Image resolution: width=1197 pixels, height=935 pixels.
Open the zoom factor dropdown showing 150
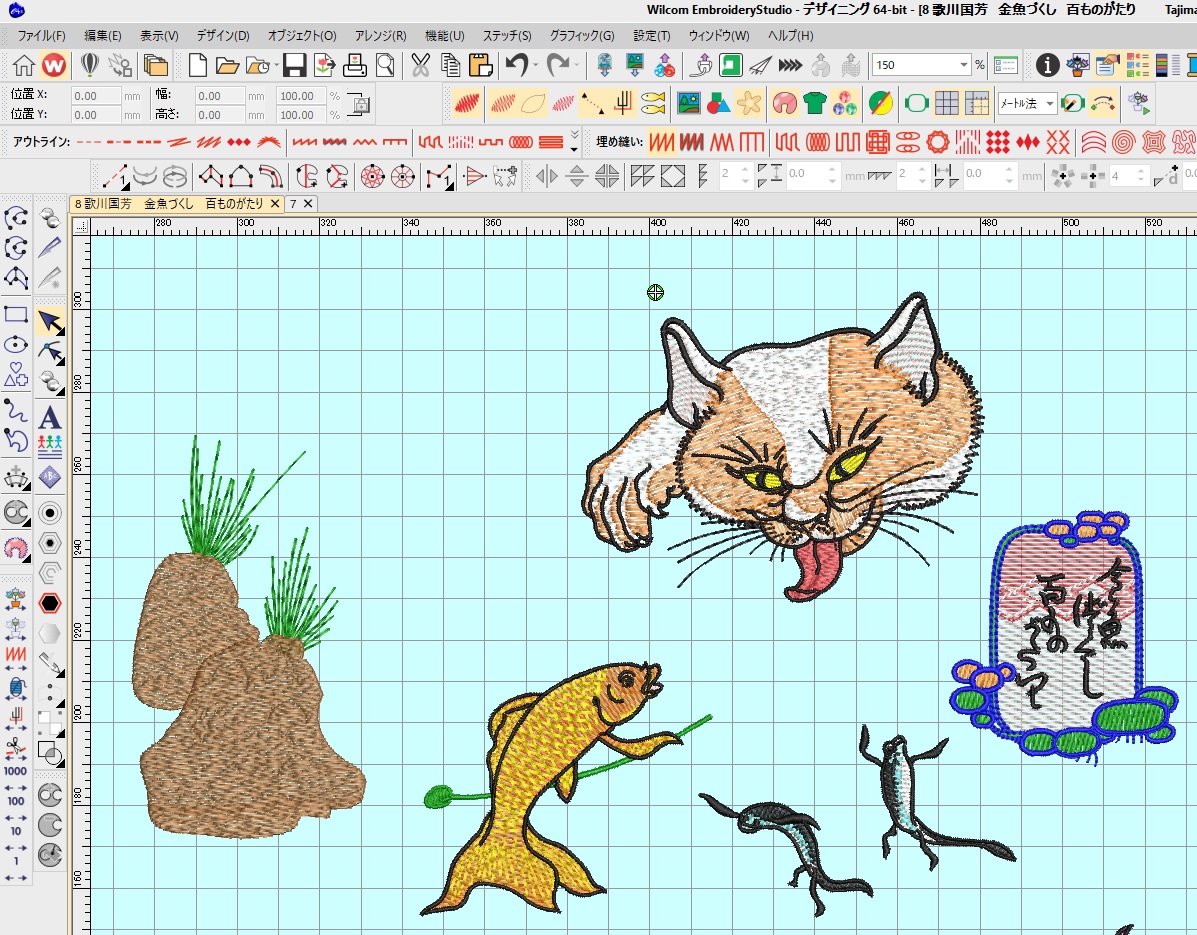[963, 65]
